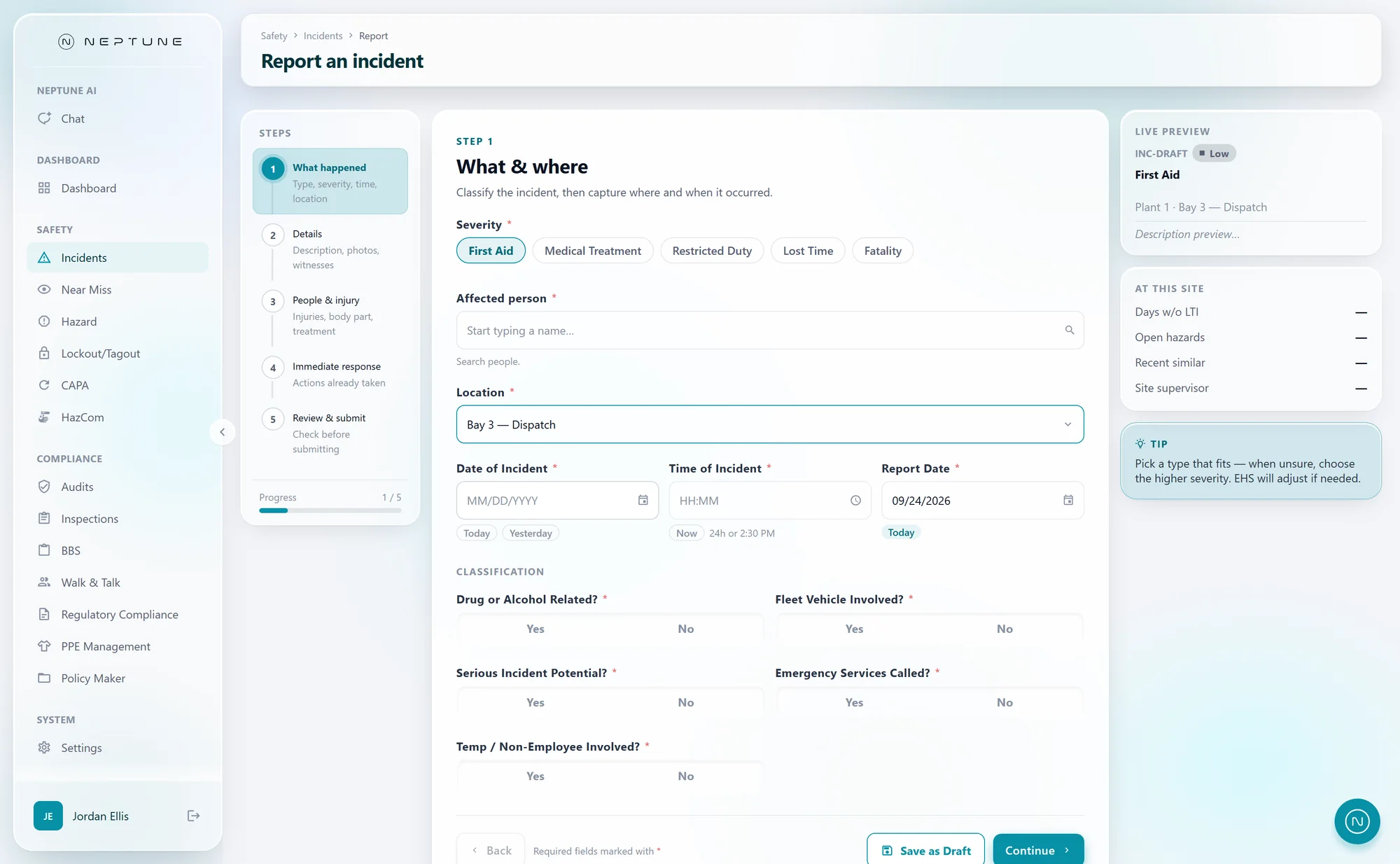
Task: Open step 4 Immediate response
Action: coord(330,375)
